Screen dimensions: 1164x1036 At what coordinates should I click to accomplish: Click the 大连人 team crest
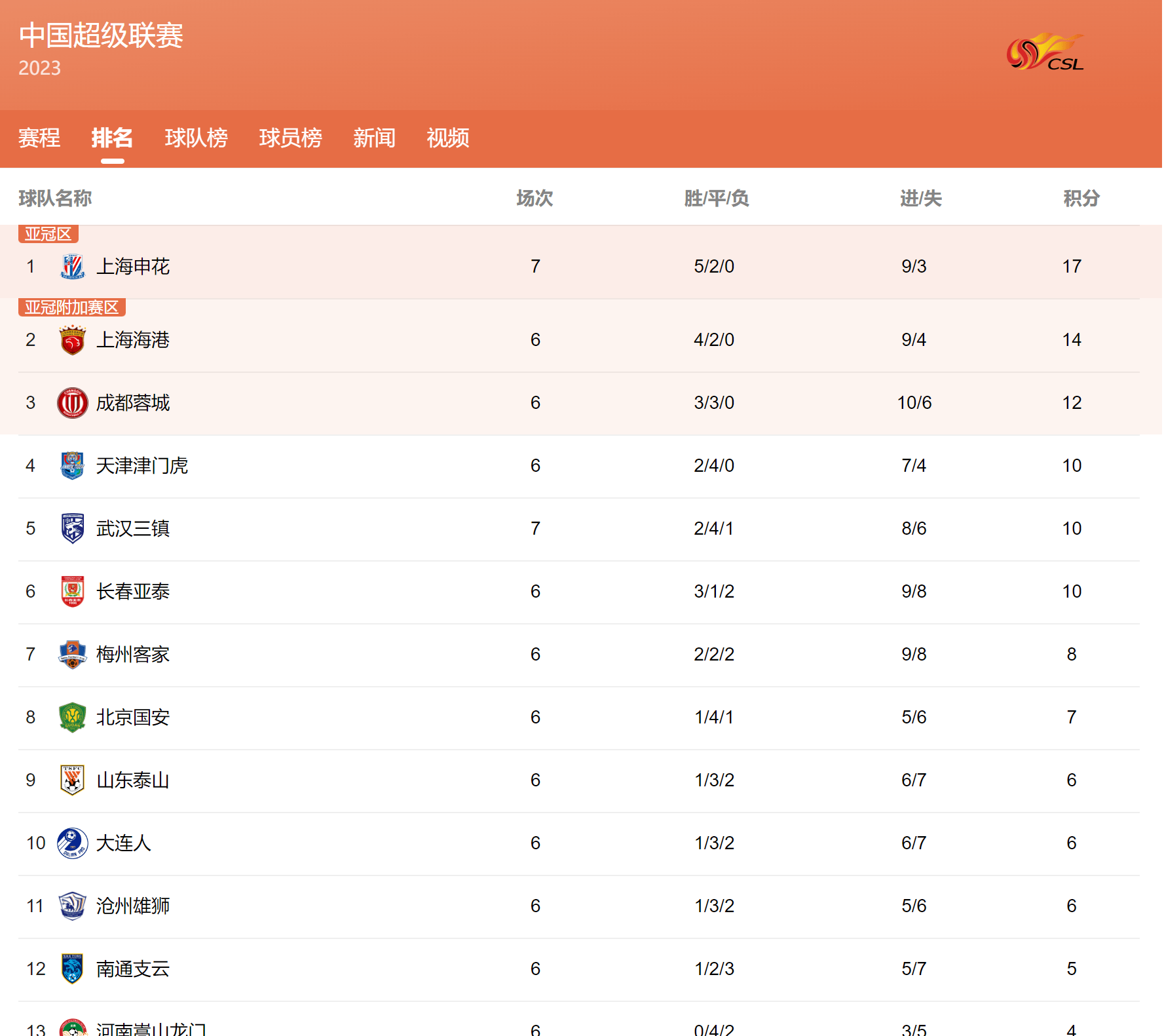tap(73, 843)
